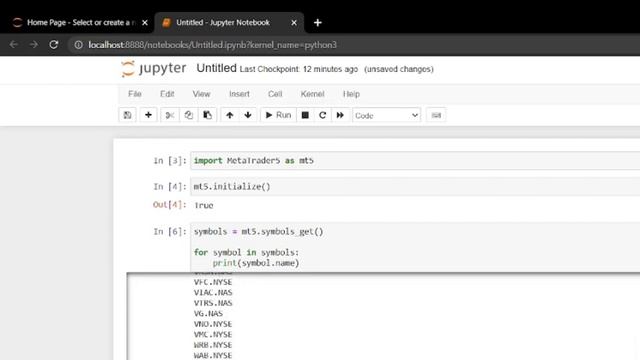Screen dimensions: 640x360
Task: Click the In [6] cell prompt
Action: (170, 231)
